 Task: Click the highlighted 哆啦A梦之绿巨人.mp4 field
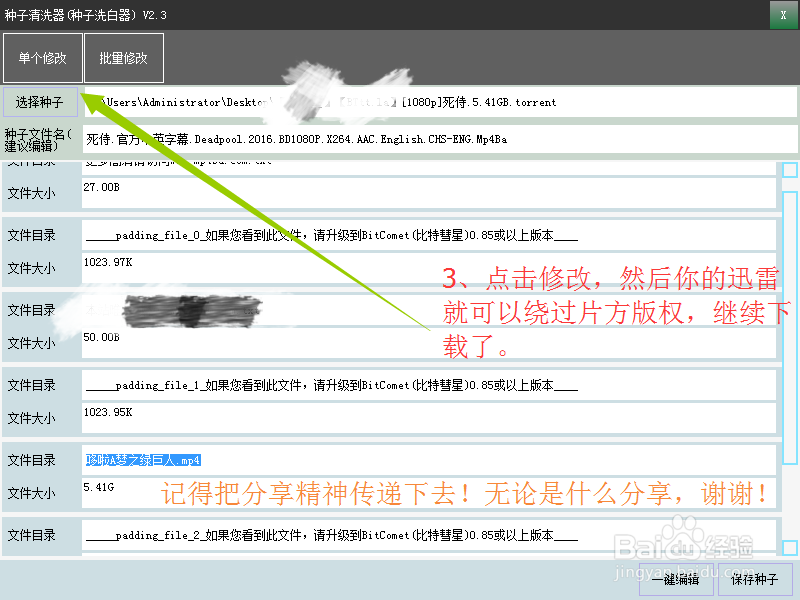429,460
